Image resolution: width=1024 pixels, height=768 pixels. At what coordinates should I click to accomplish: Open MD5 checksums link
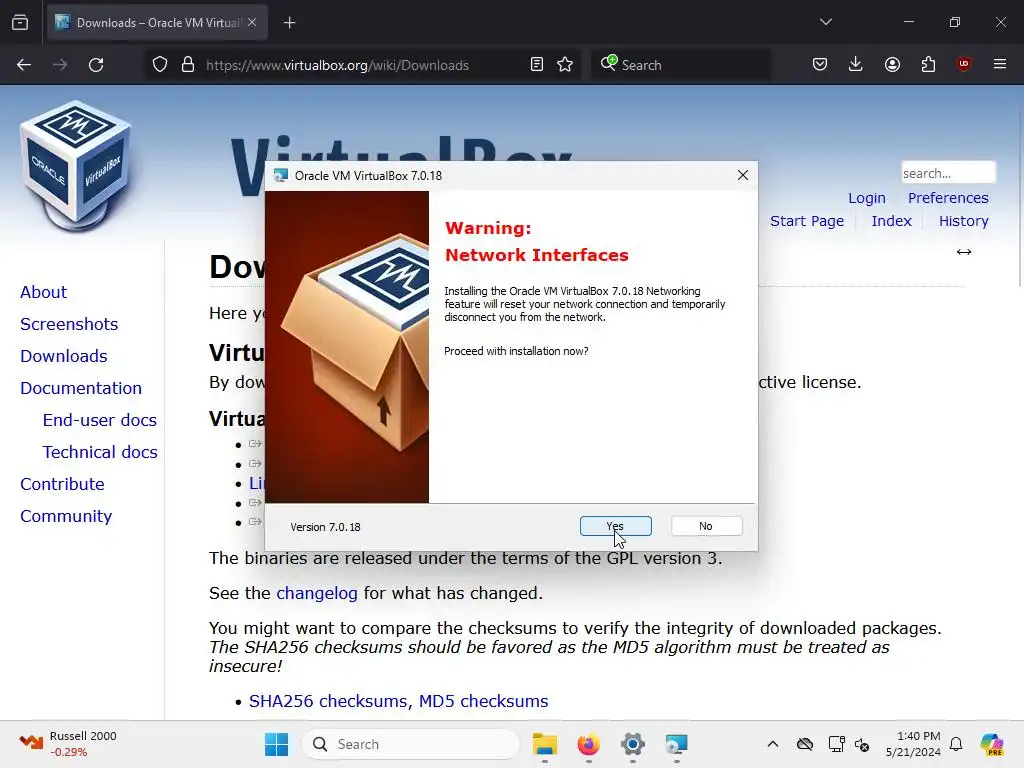pyautogui.click(x=483, y=701)
